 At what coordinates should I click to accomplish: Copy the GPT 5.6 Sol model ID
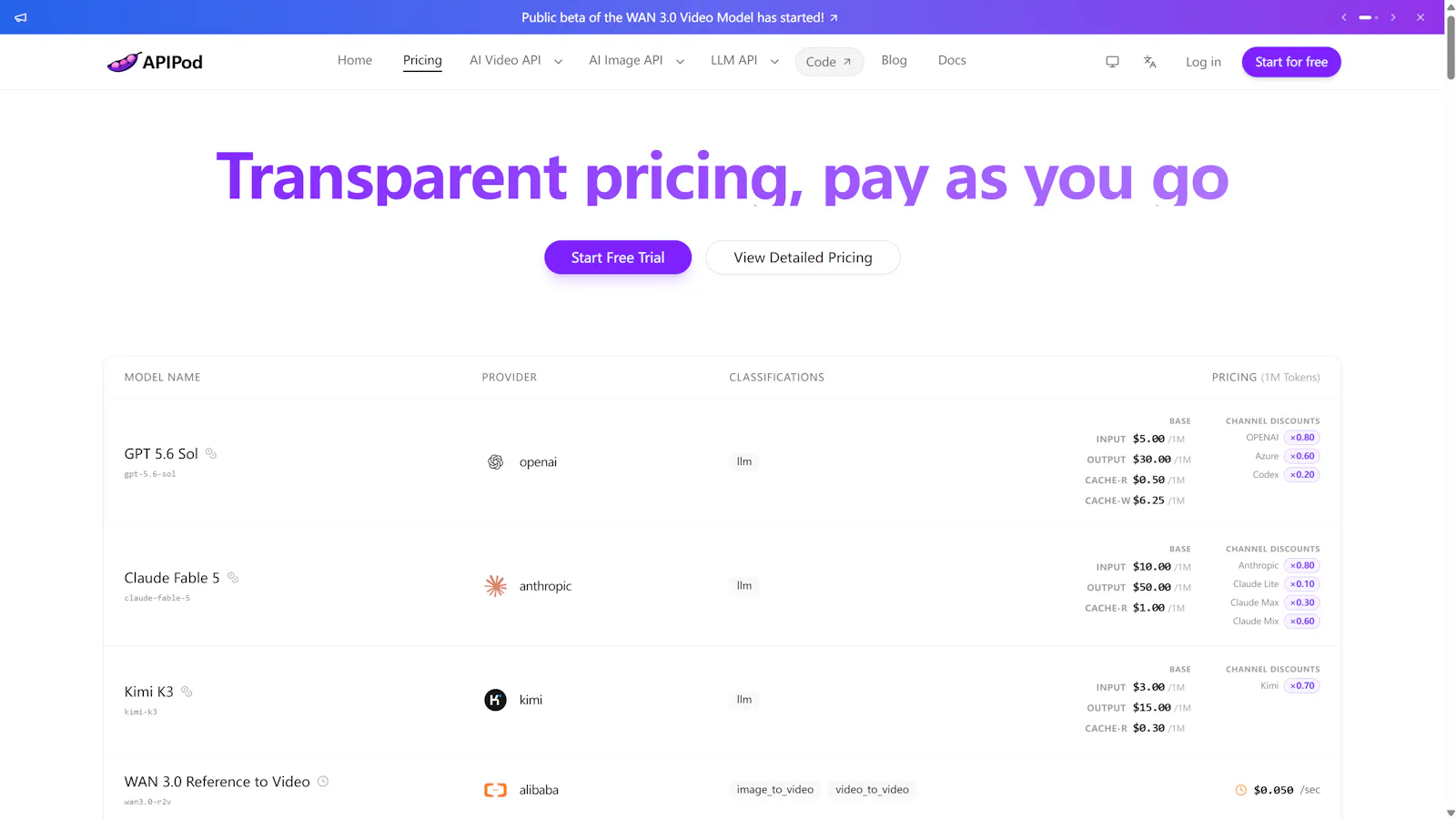(x=211, y=453)
